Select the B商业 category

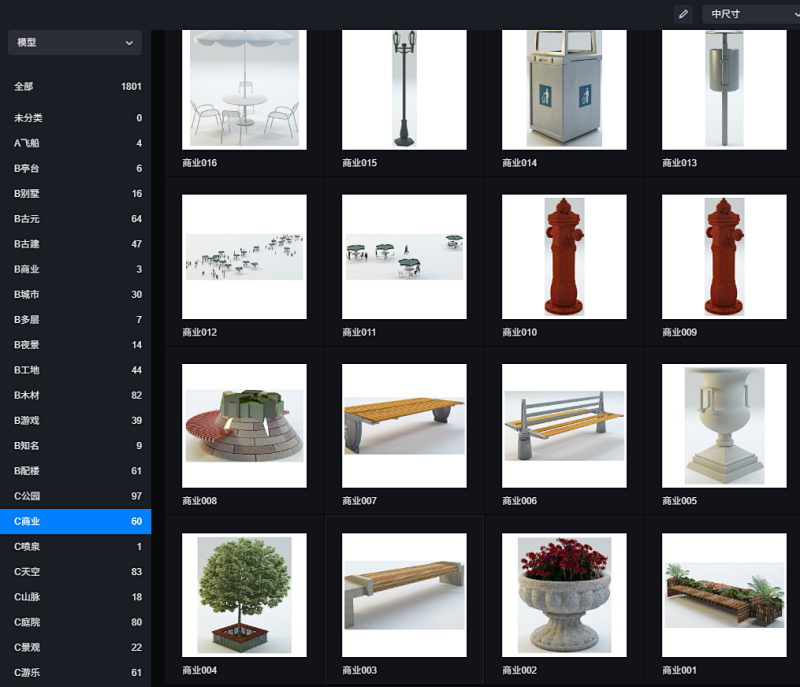[x=76, y=269]
